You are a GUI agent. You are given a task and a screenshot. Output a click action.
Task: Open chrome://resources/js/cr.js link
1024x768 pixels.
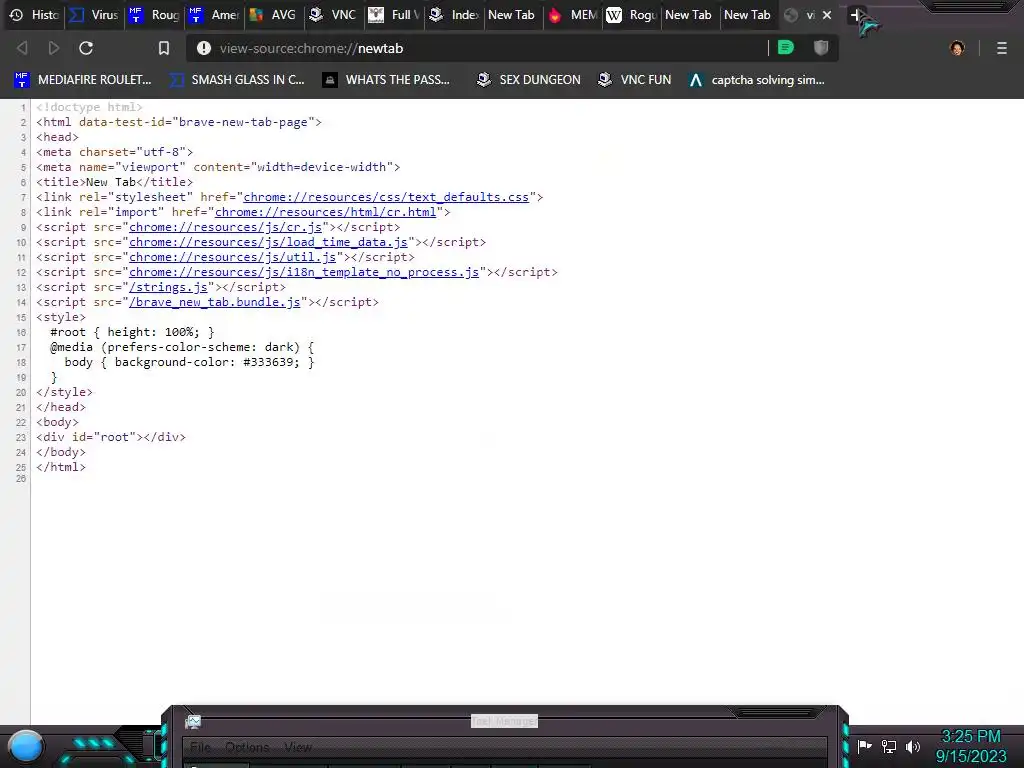[x=225, y=227]
